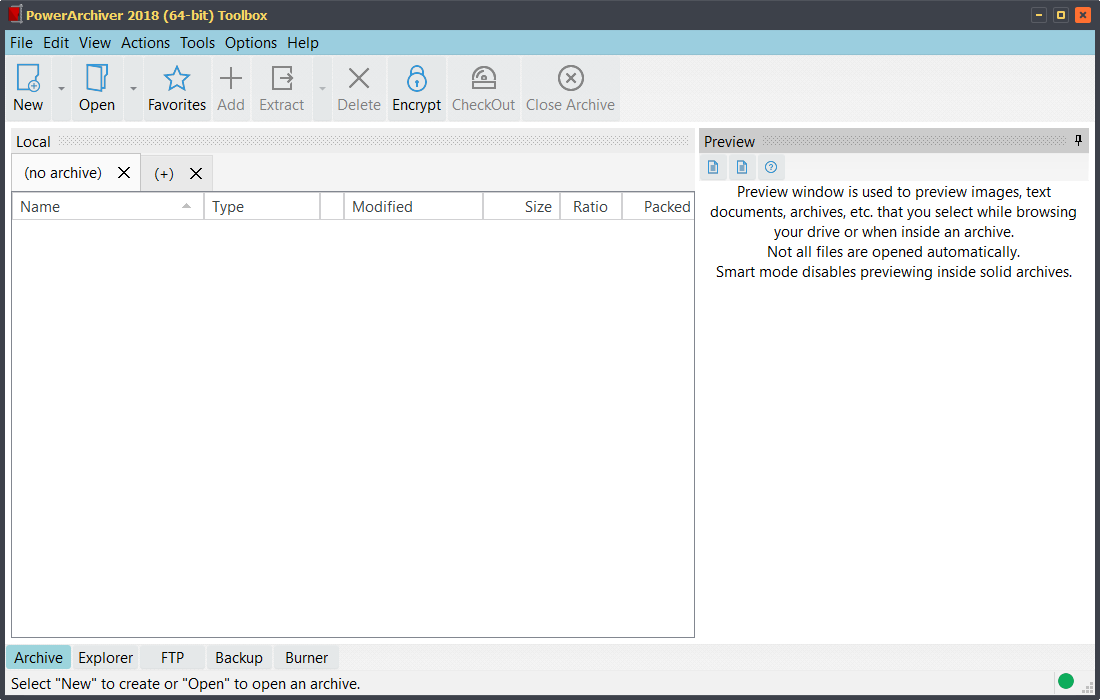
Task: Click the New archive toolbar icon
Action: (x=28, y=79)
